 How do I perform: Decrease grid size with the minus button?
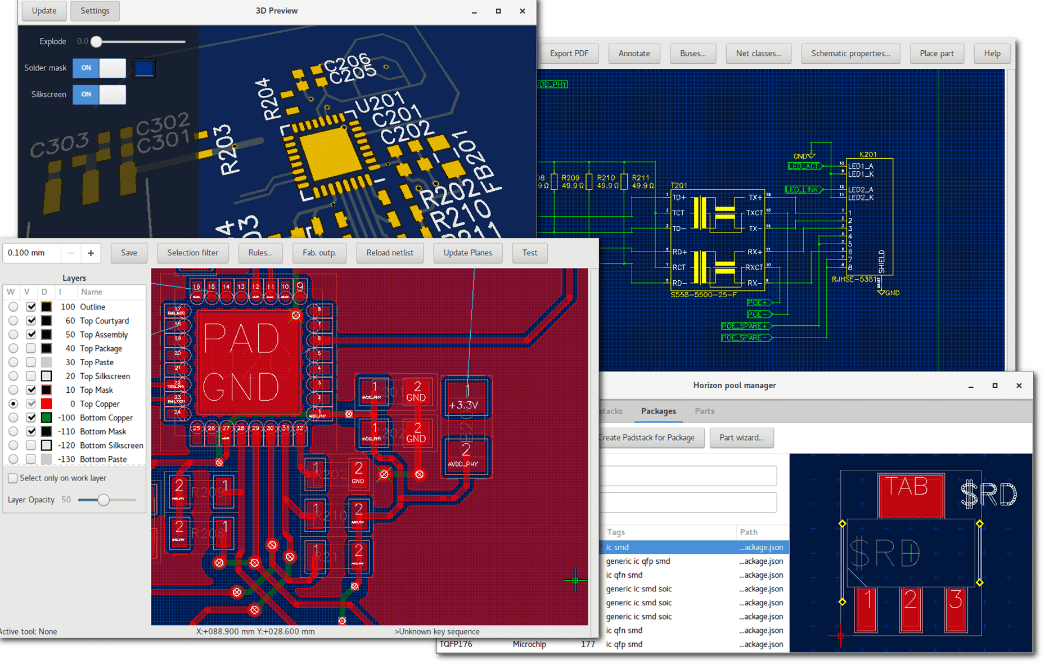click(x=71, y=253)
